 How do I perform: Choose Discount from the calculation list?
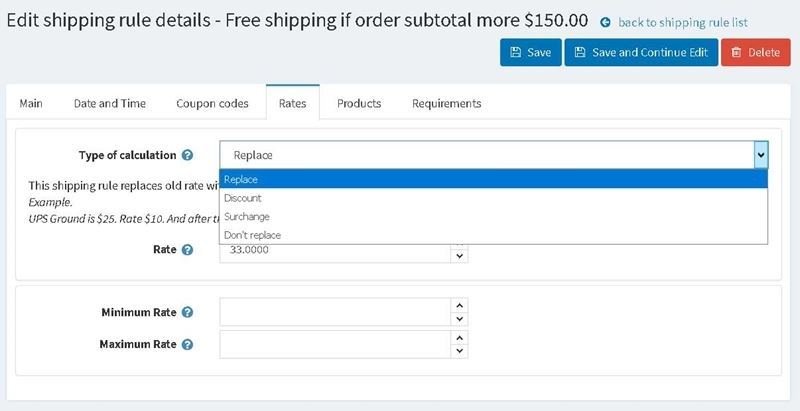click(493, 198)
